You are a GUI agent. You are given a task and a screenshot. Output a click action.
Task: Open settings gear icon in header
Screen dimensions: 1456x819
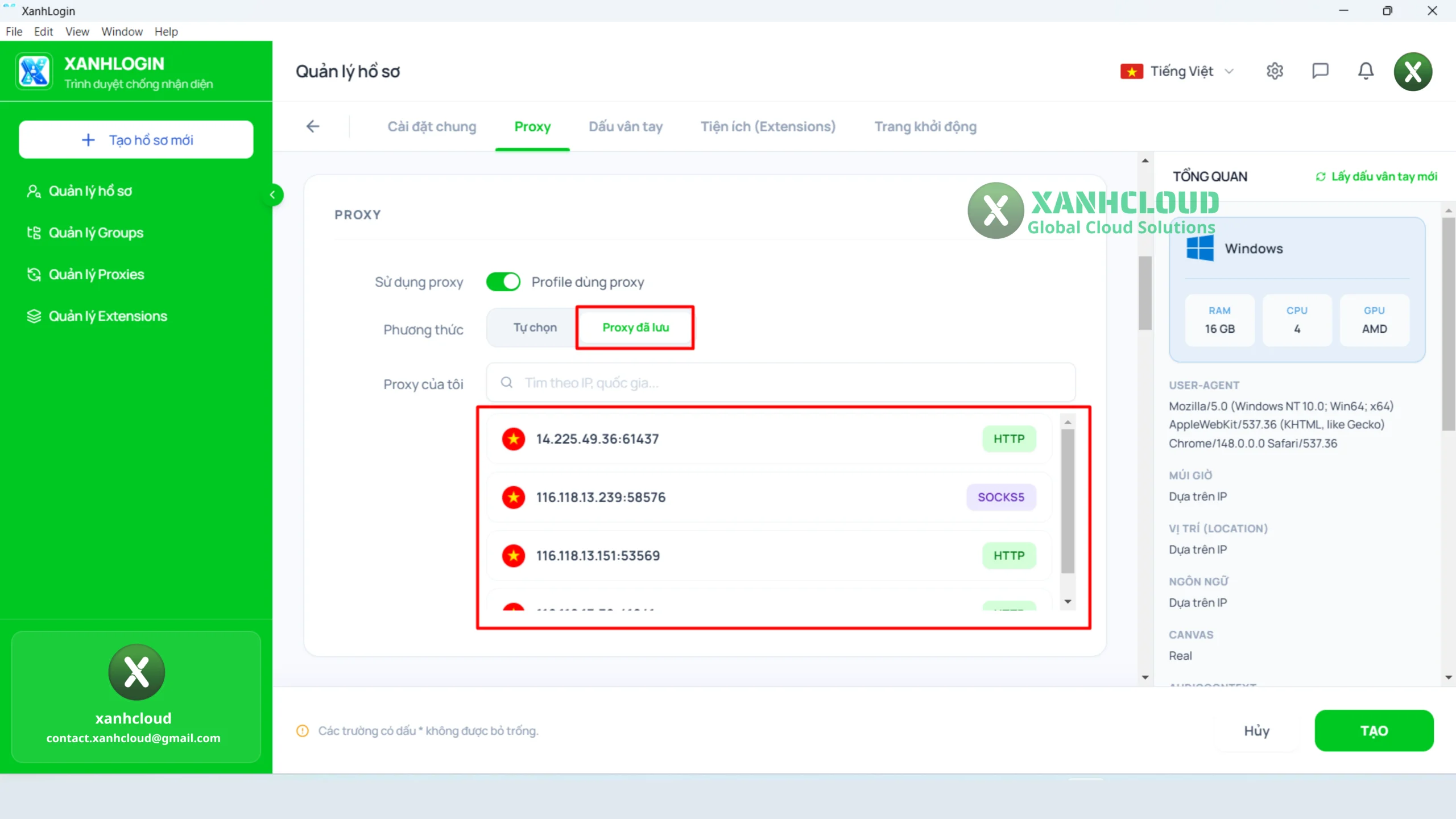point(1275,71)
